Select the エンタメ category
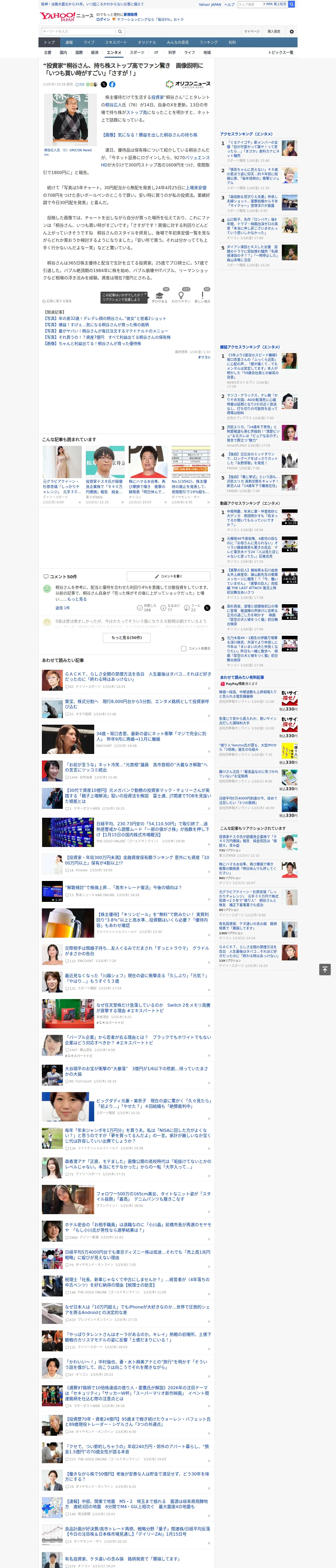Image resolution: width=336 pixels, height=1568 pixels. click(114, 52)
